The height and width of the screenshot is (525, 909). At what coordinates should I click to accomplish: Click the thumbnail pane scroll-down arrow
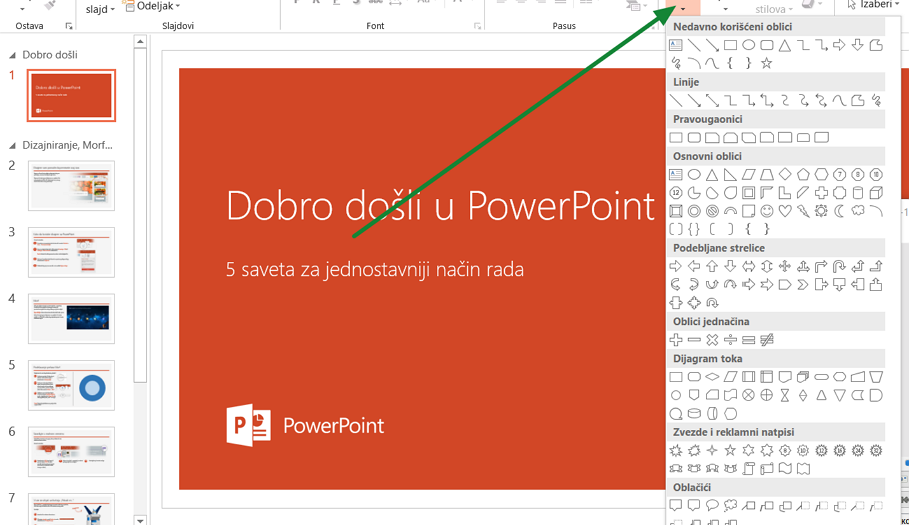coord(140,520)
